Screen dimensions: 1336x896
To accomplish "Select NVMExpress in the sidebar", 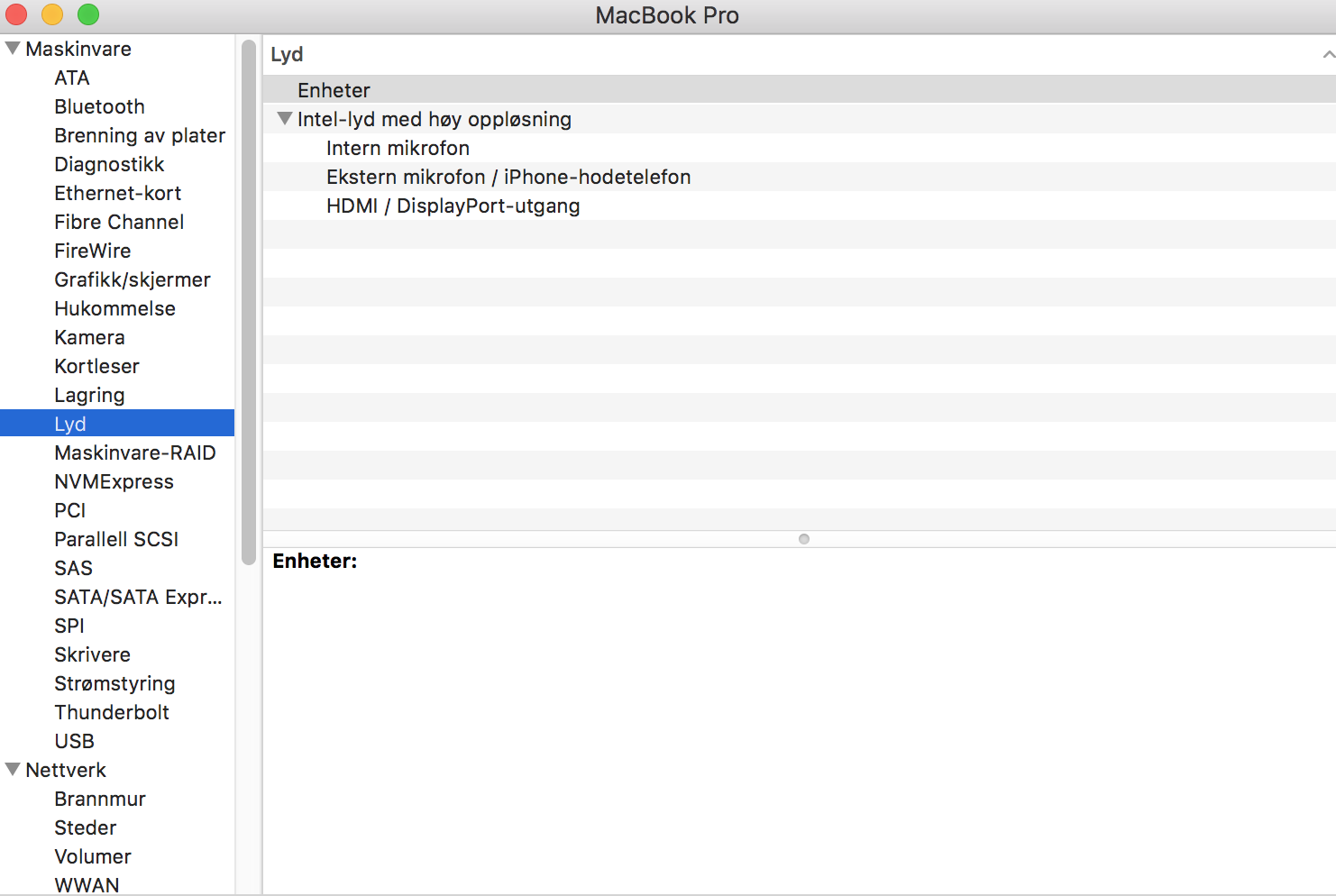I will [x=114, y=481].
